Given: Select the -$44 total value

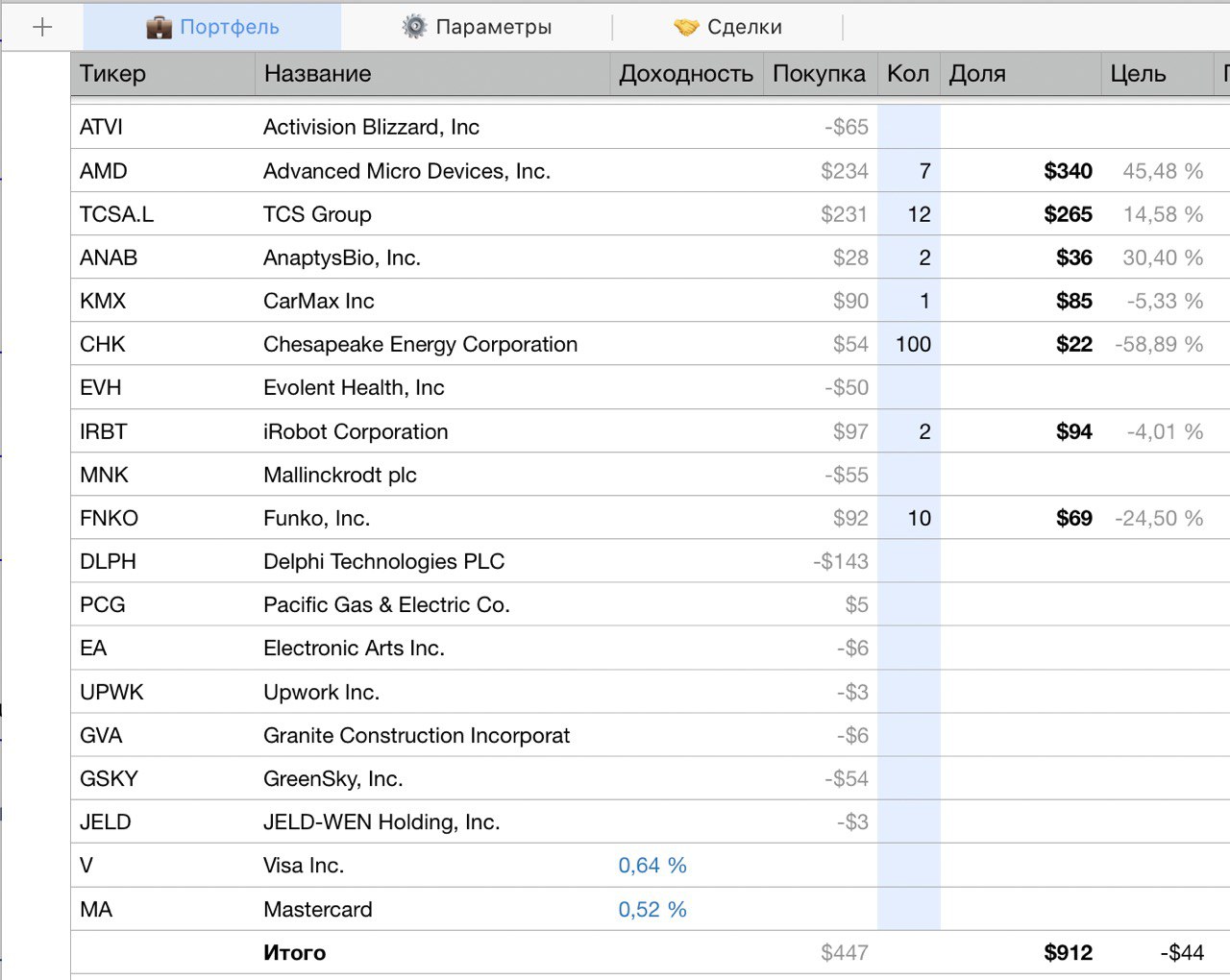Looking at the screenshot, I should coord(1182,952).
